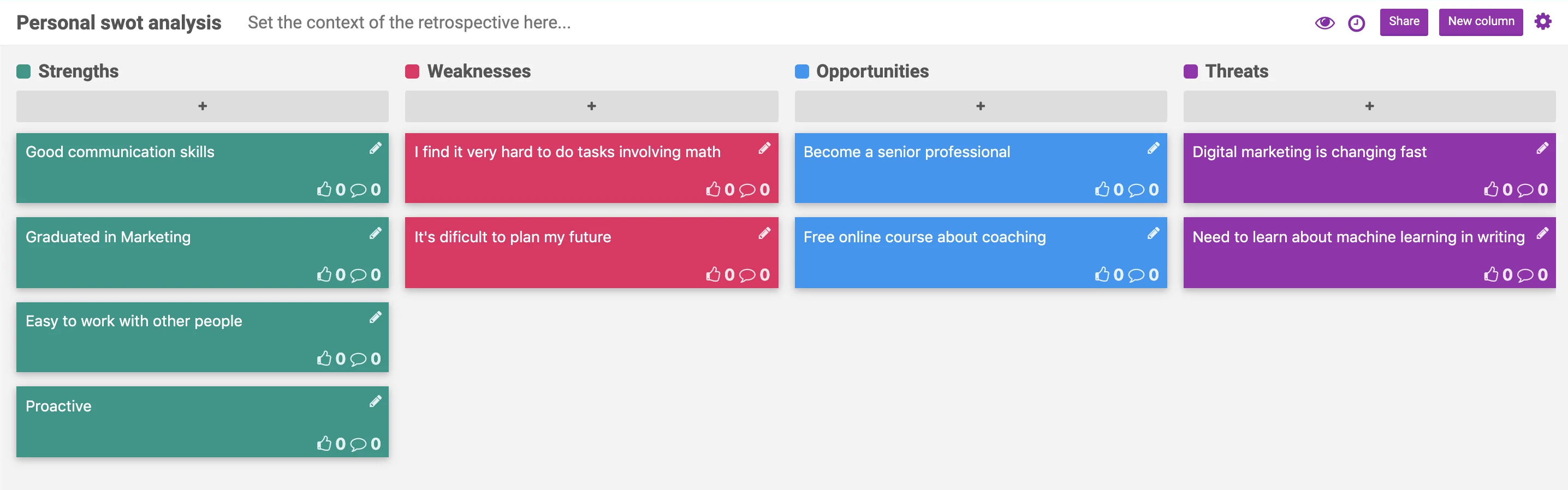The height and width of the screenshot is (490, 1568).
Task: Open the board history clock icon
Action: (x=1356, y=22)
